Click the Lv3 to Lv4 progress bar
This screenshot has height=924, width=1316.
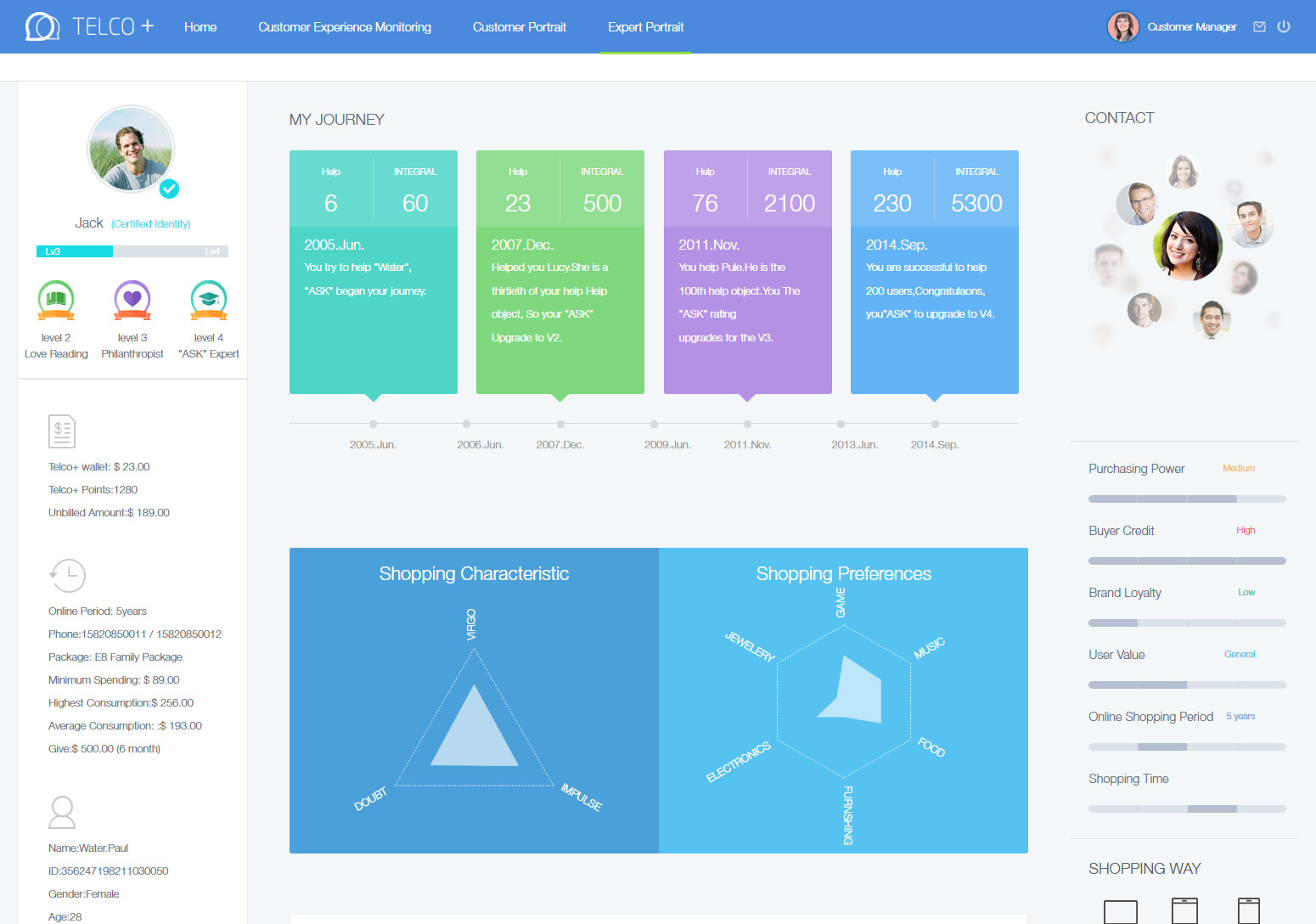(132, 251)
